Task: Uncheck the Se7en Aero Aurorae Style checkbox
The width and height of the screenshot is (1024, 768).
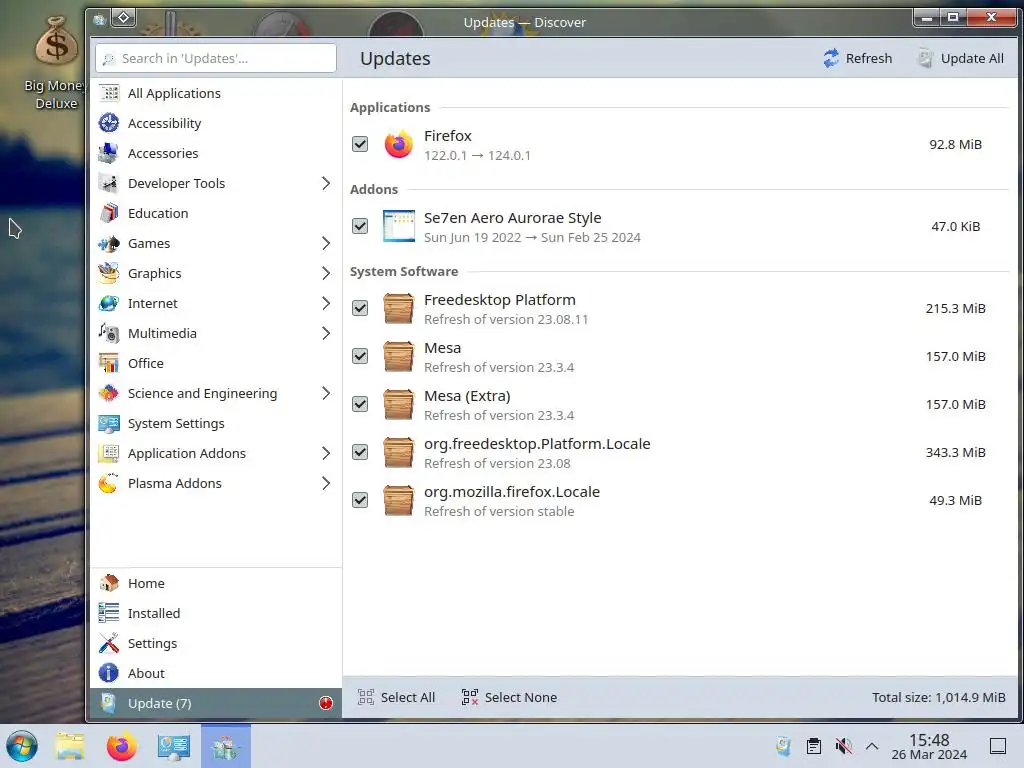Action: tap(360, 226)
